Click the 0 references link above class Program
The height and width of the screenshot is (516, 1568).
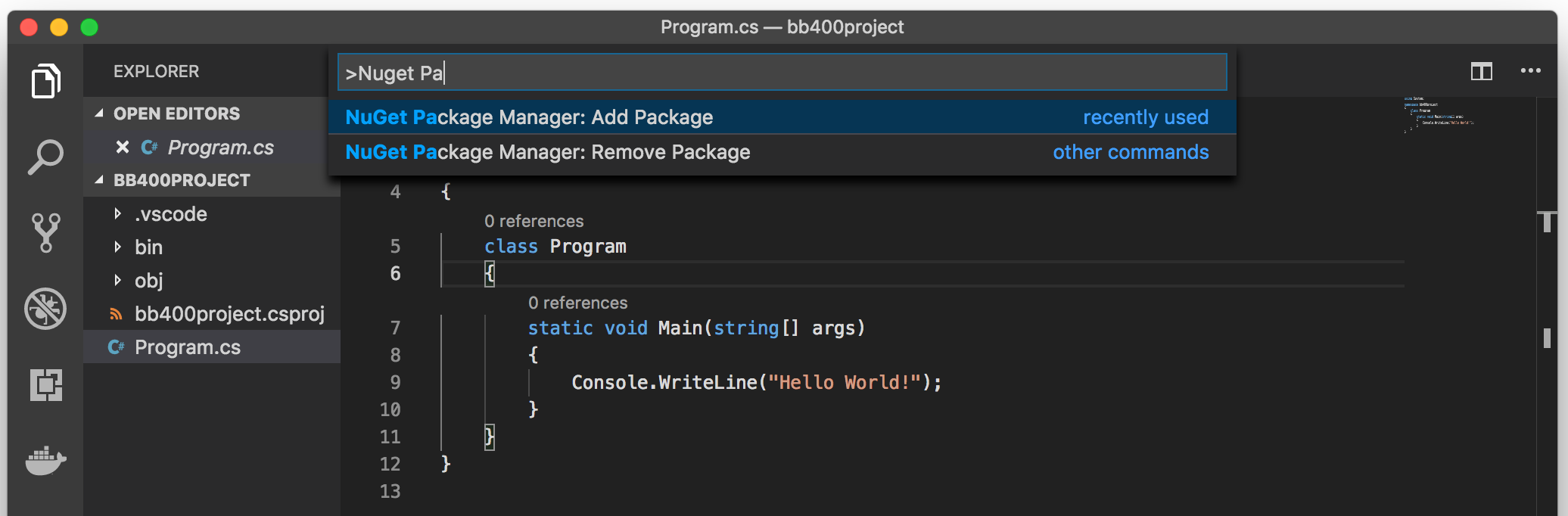tap(534, 220)
